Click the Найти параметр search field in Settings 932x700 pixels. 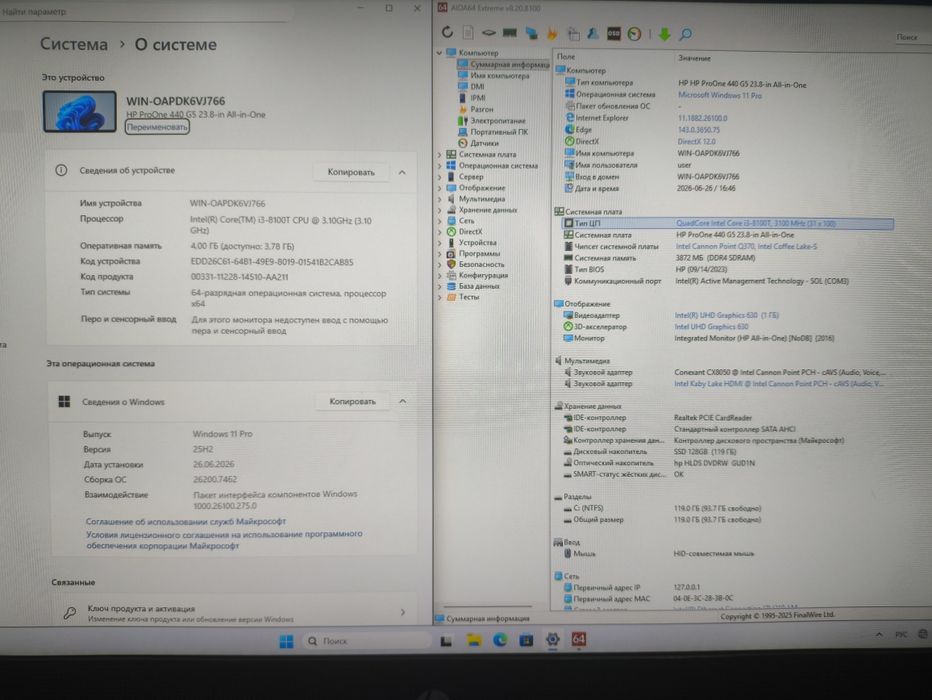pyautogui.click(x=146, y=11)
